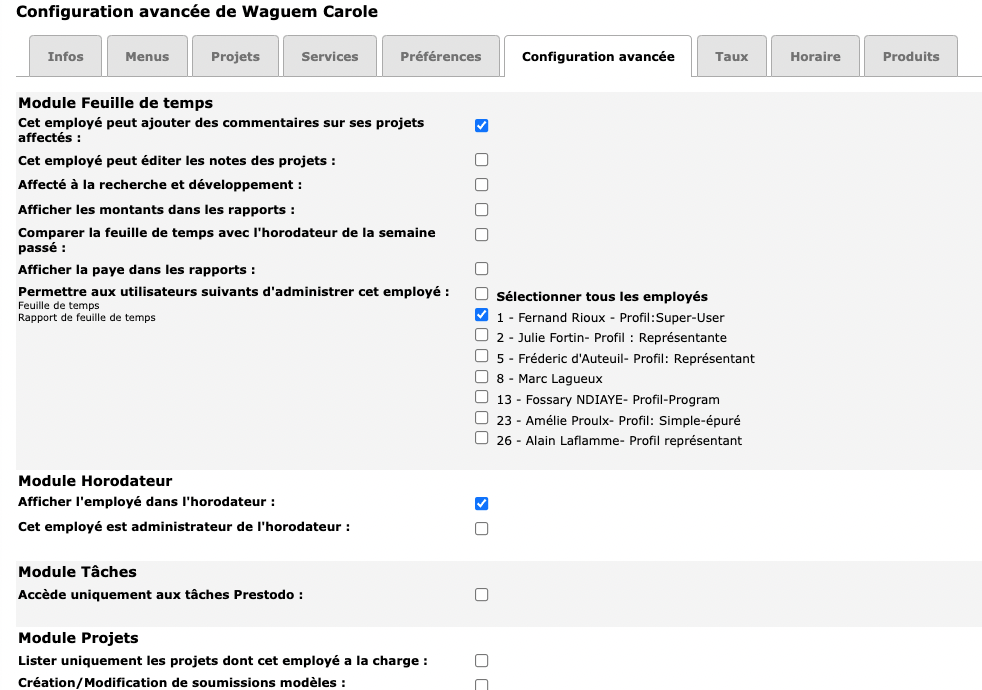Check Affecté à la recherche et développement
The height and width of the screenshot is (690, 982).
point(481,185)
